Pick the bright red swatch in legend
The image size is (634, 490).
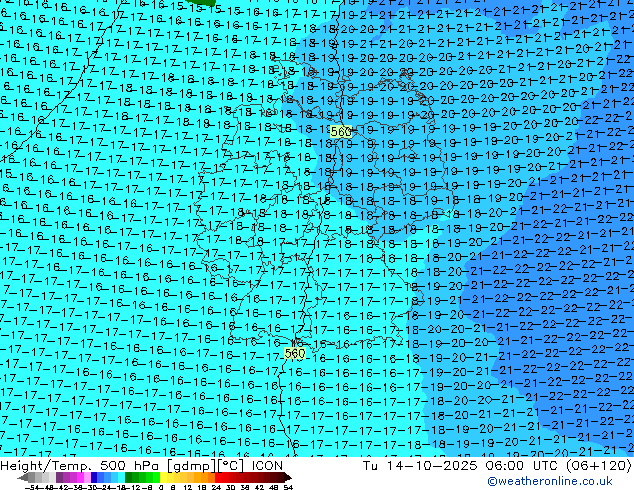pyautogui.click(x=218, y=477)
